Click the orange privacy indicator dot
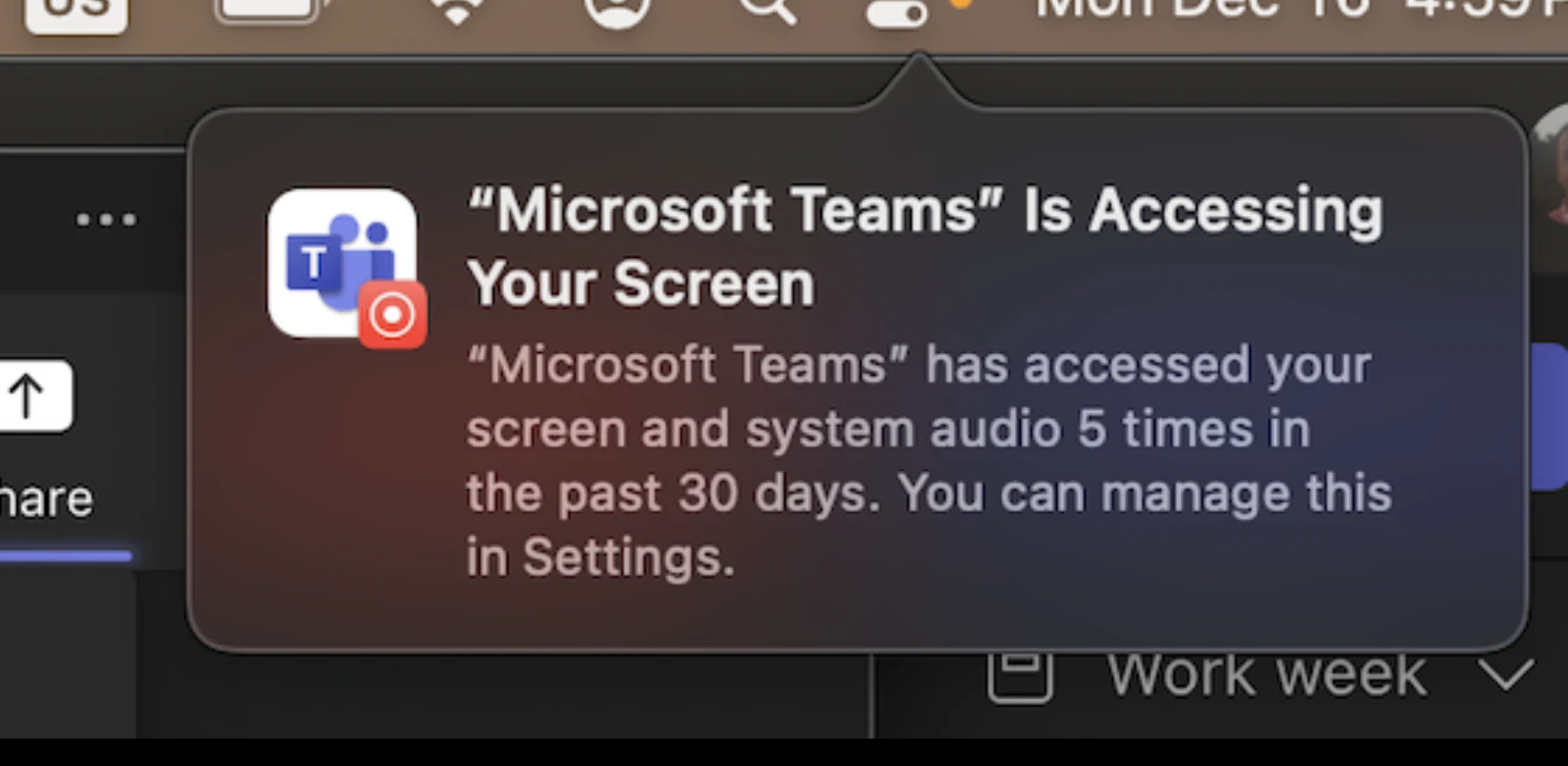Image resolution: width=1568 pixels, height=766 pixels. pyautogui.click(x=961, y=5)
